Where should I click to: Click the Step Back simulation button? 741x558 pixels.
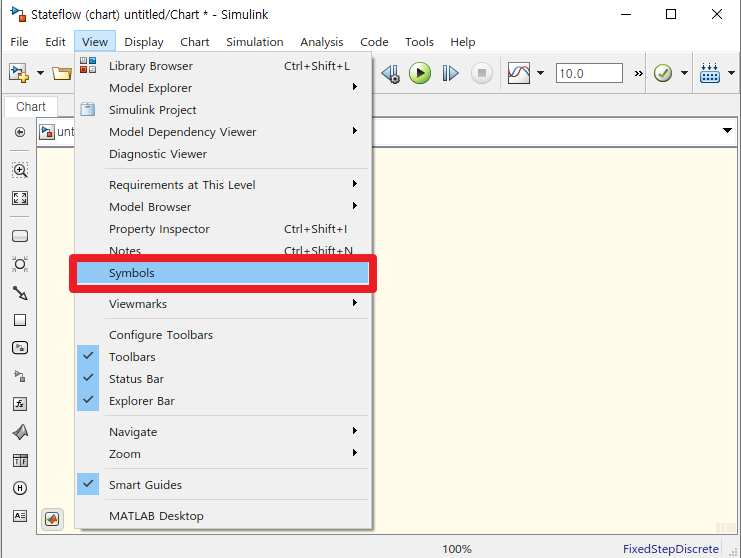point(391,73)
